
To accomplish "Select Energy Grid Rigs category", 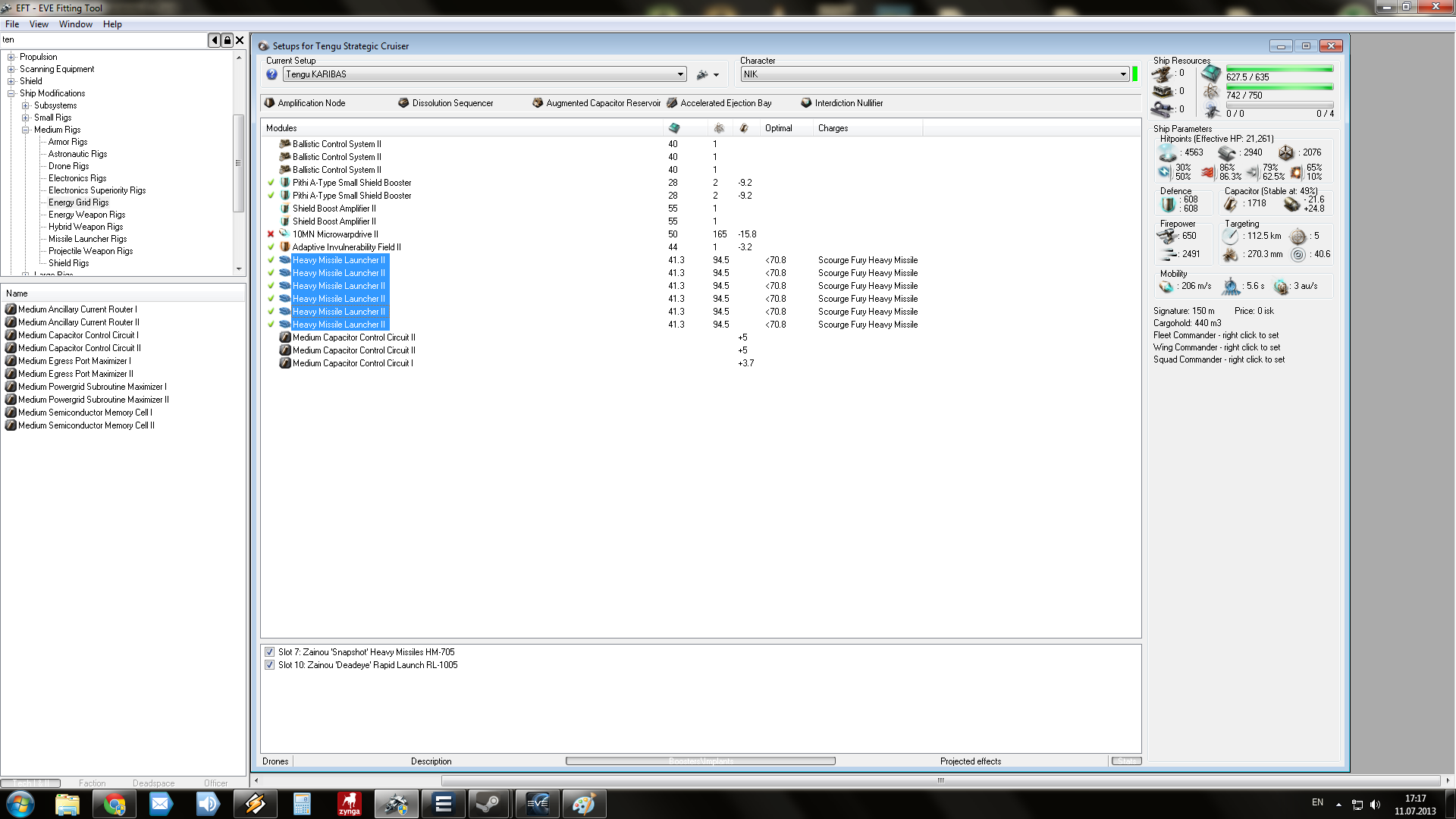I will click(78, 202).
